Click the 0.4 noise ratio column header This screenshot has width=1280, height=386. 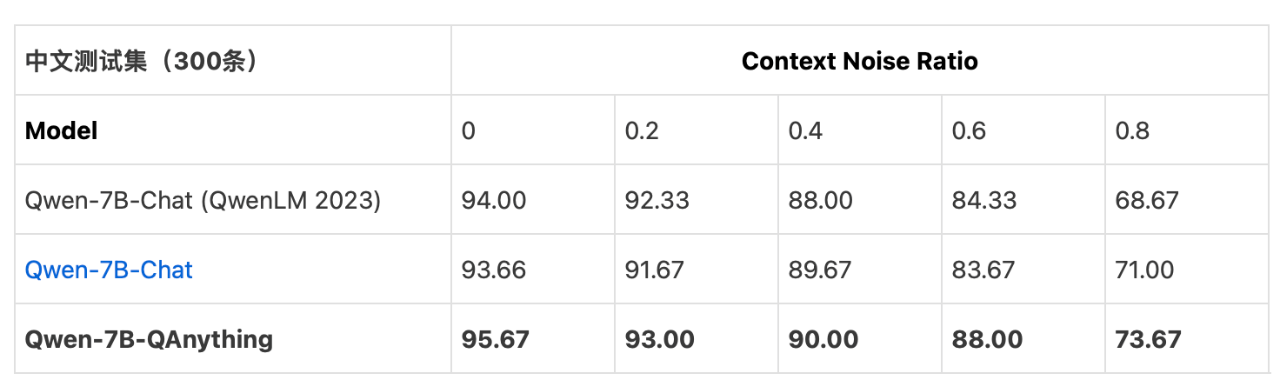(x=806, y=131)
